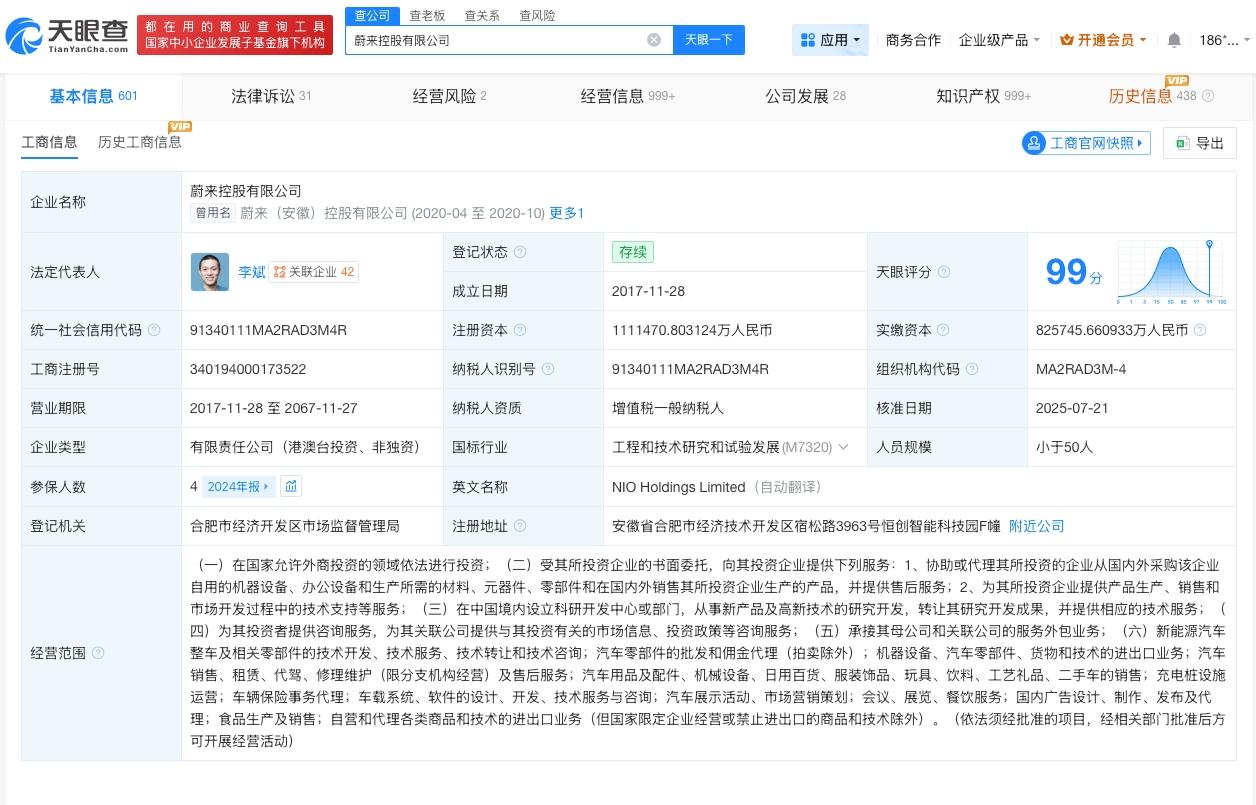Click help icon next to 纳税人识别号
1256x805 pixels.
coord(548,369)
